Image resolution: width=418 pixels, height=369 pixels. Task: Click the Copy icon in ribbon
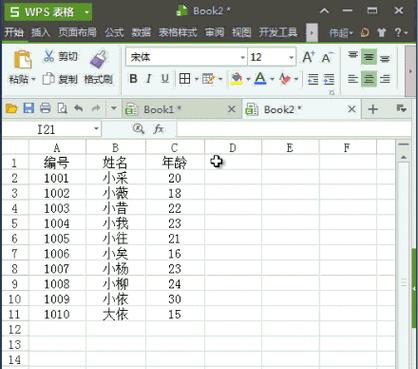(48, 79)
